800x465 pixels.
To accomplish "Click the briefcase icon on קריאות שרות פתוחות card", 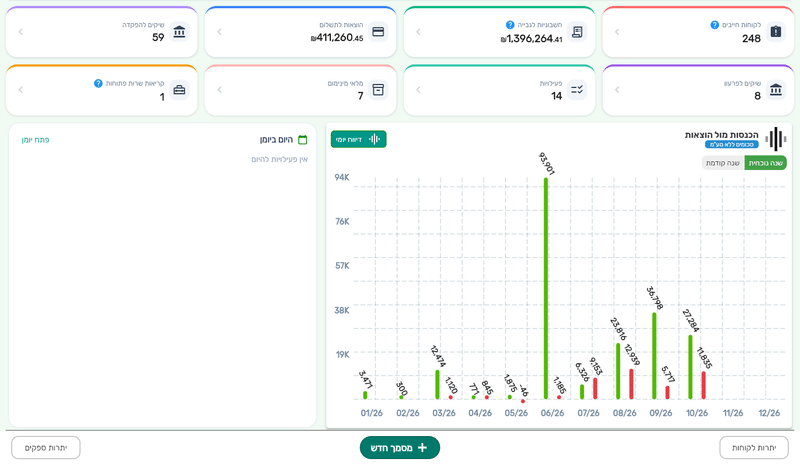I will [x=179, y=90].
